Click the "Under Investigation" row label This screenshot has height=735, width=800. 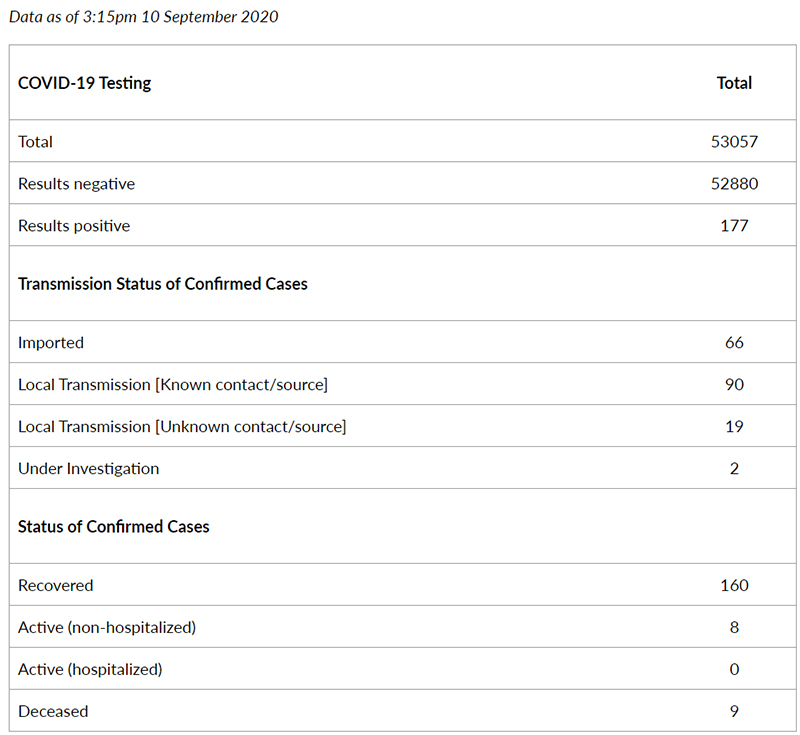tap(89, 469)
